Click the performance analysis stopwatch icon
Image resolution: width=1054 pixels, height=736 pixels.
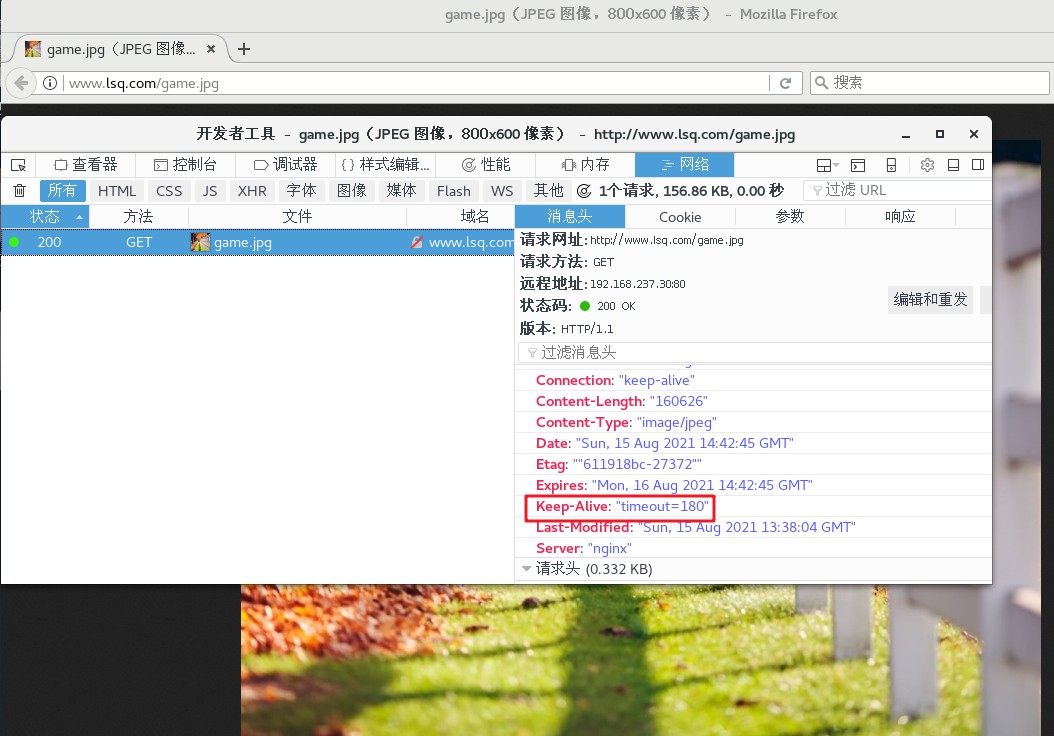tap(584, 191)
